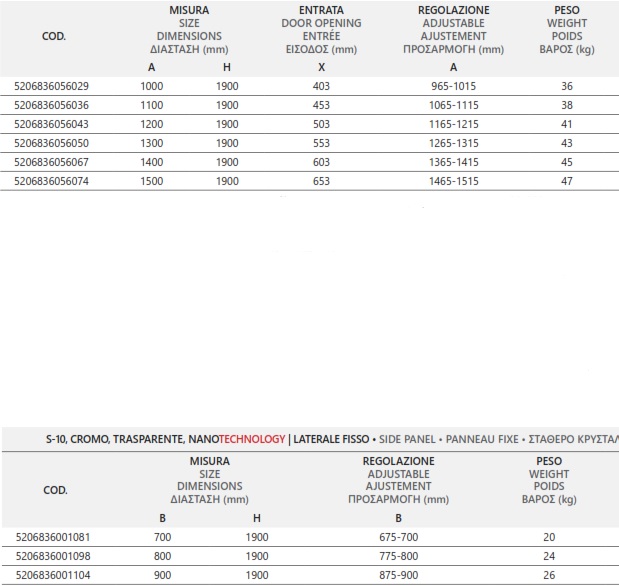
Task: Click adjustment value 965-1015
Action: click(x=454, y=86)
